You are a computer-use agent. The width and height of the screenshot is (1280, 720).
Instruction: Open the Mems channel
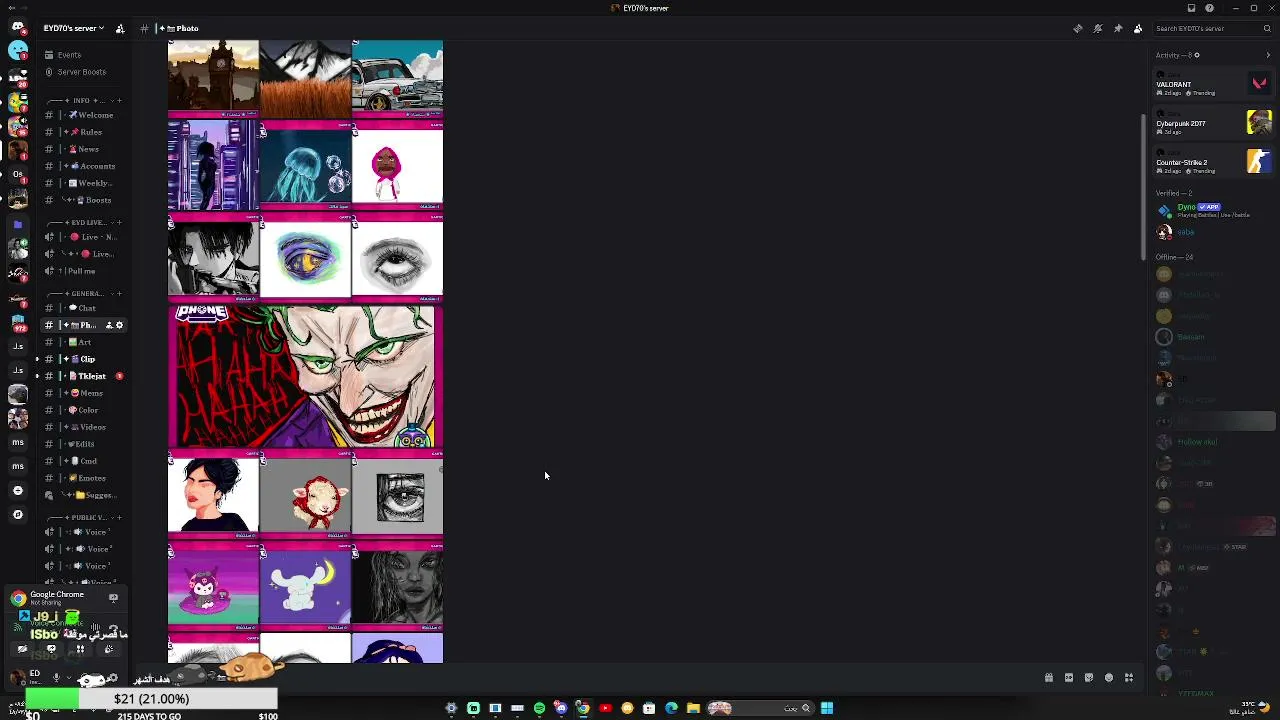click(x=84, y=393)
